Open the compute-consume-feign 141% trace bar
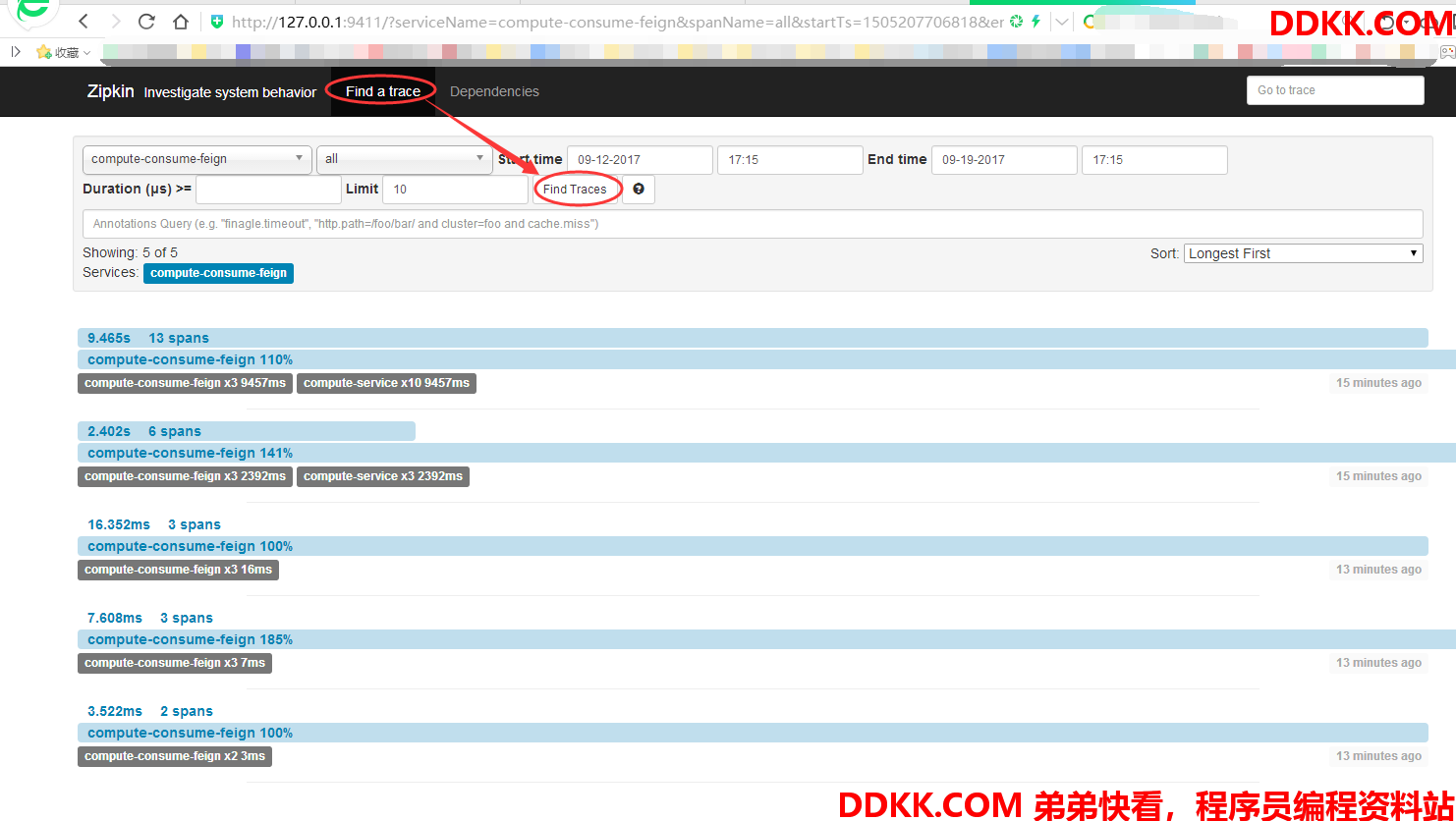This screenshot has width=1456, height=821. (x=766, y=453)
